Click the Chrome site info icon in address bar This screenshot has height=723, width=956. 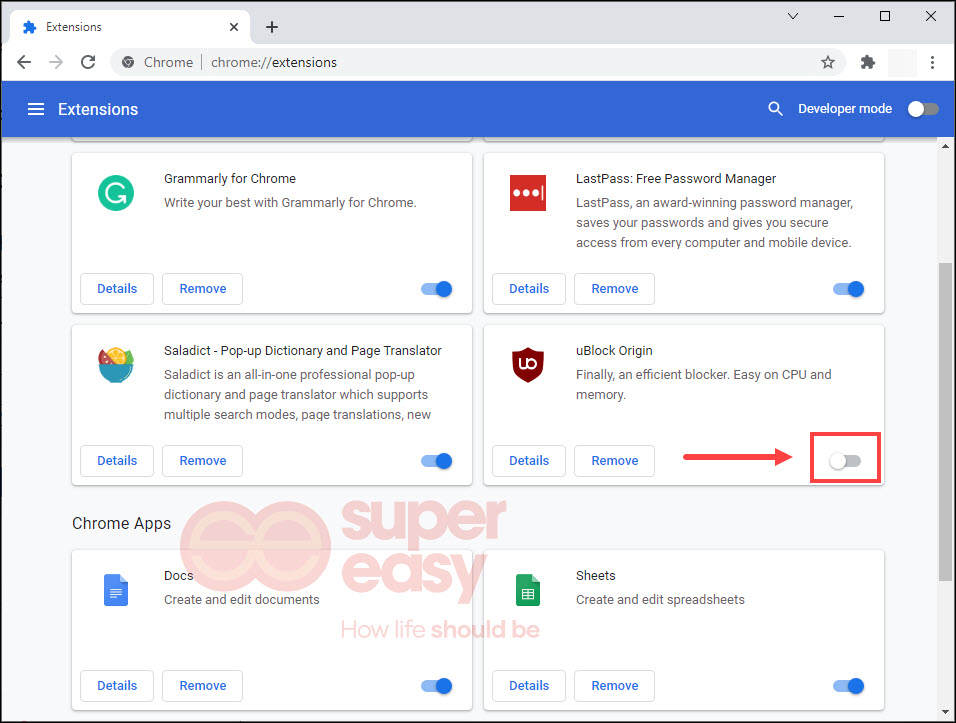128,62
